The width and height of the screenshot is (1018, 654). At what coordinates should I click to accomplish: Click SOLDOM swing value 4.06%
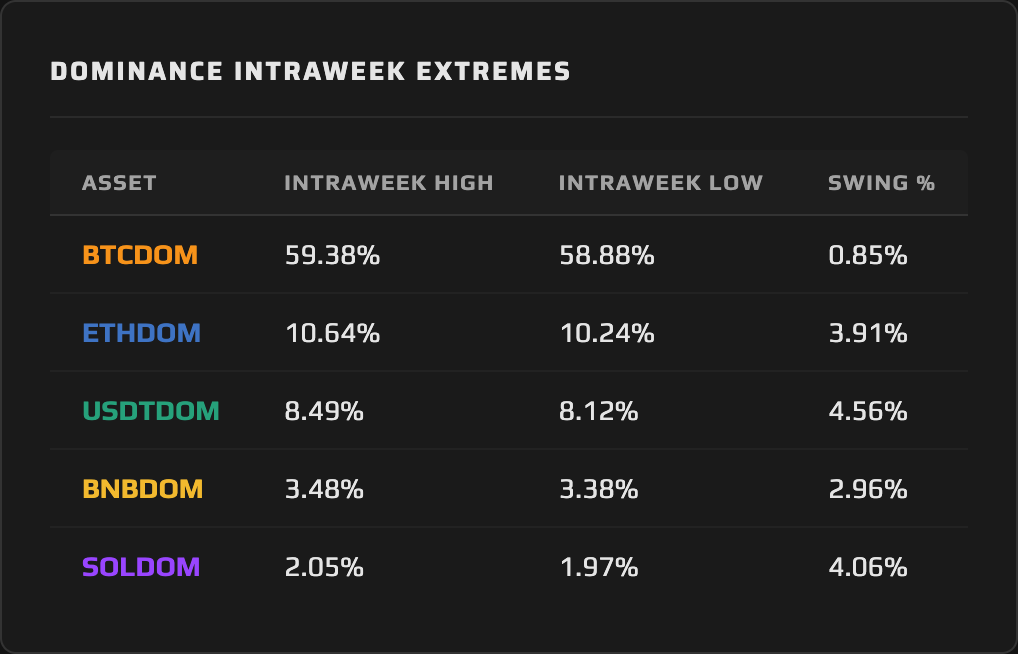(868, 566)
